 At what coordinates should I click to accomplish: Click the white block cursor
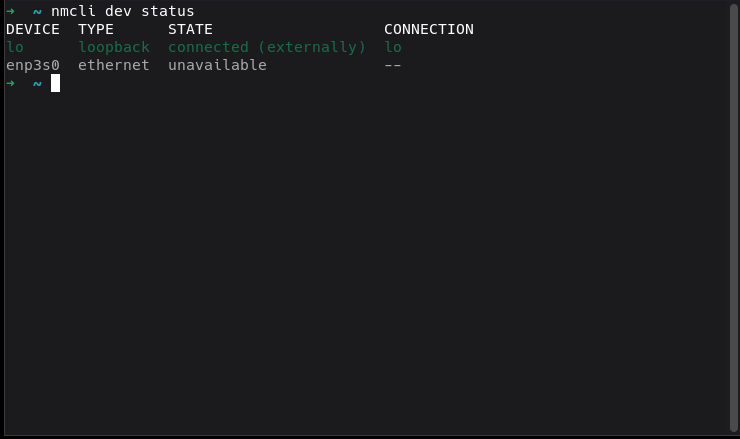coord(55,83)
